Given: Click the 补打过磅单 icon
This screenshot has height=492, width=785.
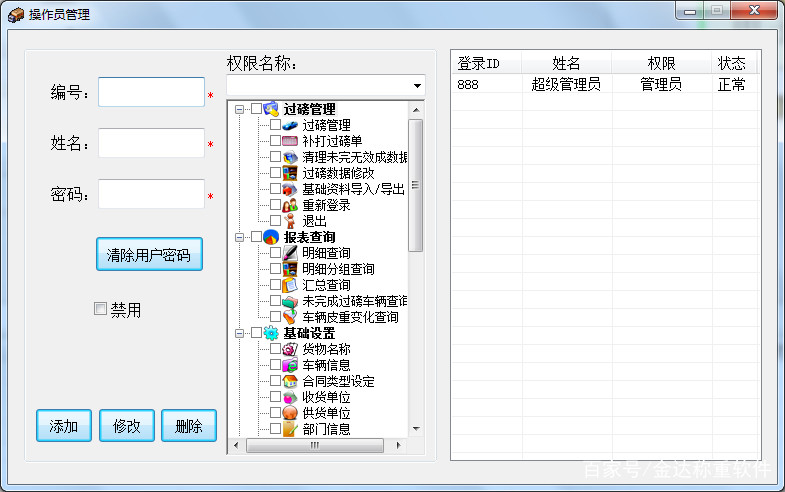Looking at the screenshot, I should 290,141.
